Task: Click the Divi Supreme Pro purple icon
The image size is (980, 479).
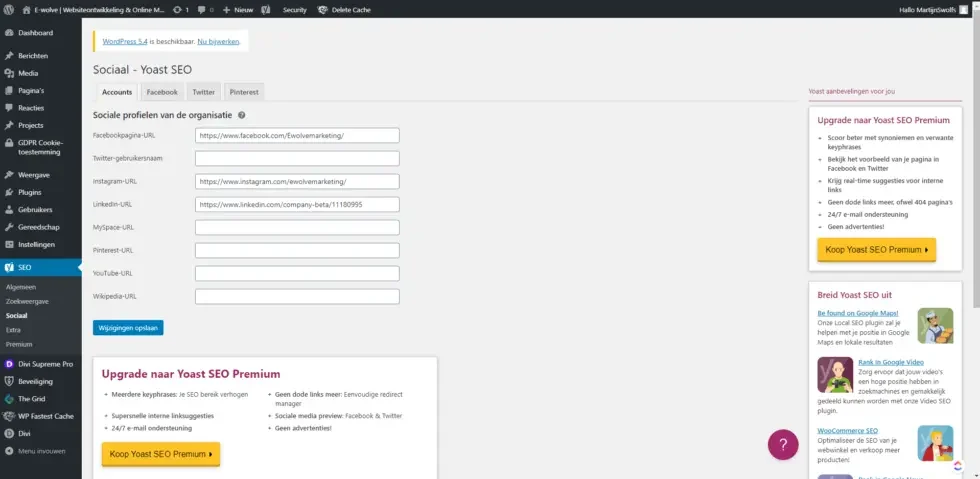Action: pos(9,364)
